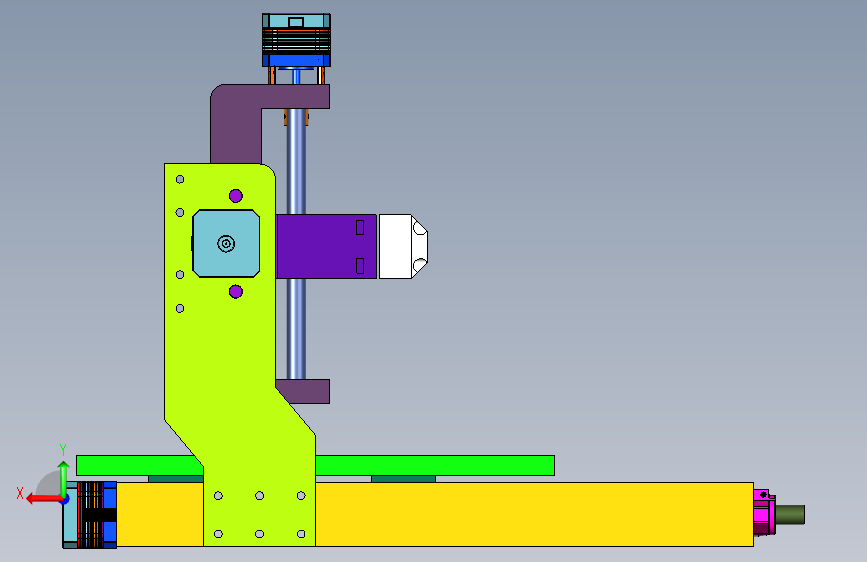The width and height of the screenshot is (867, 562).
Task: Select the dark green pad right of plate
Action: (403, 479)
